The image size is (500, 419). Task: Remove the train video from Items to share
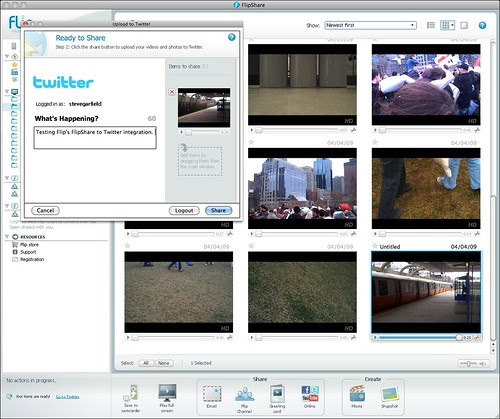[x=172, y=92]
